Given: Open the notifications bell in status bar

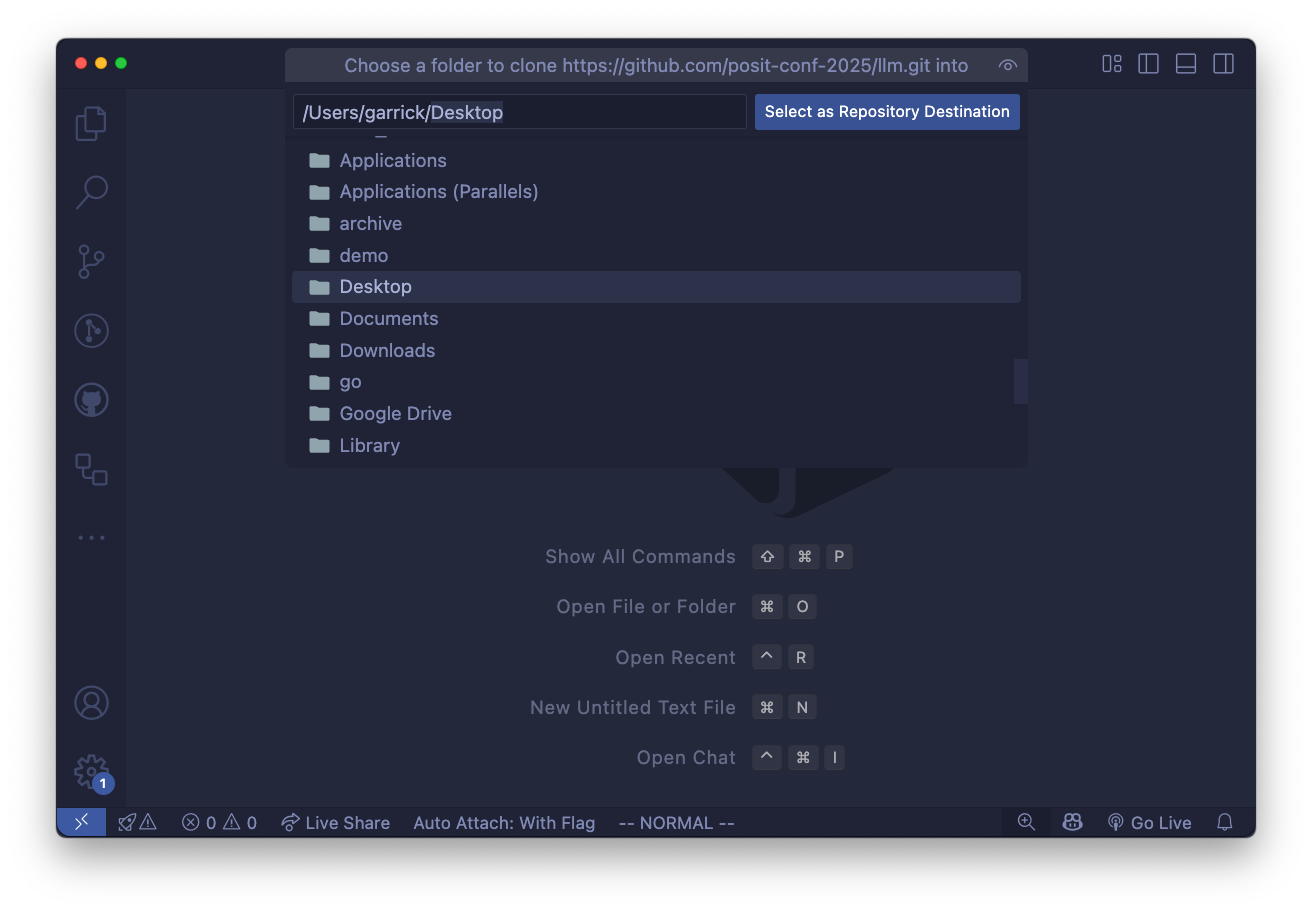Looking at the screenshot, I should click(x=1224, y=822).
